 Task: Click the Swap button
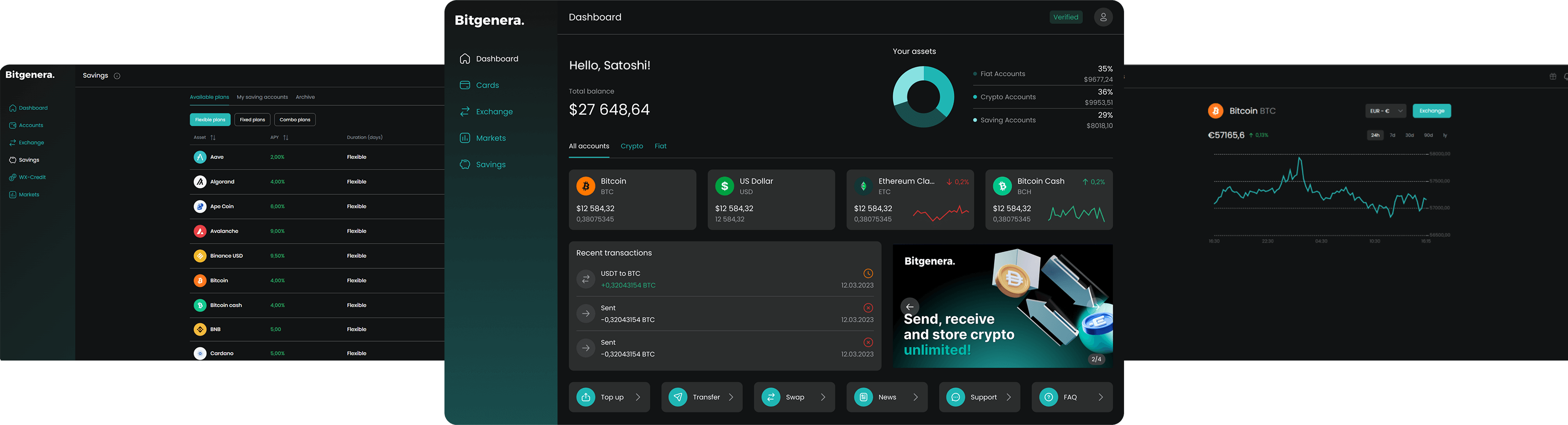click(x=794, y=397)
